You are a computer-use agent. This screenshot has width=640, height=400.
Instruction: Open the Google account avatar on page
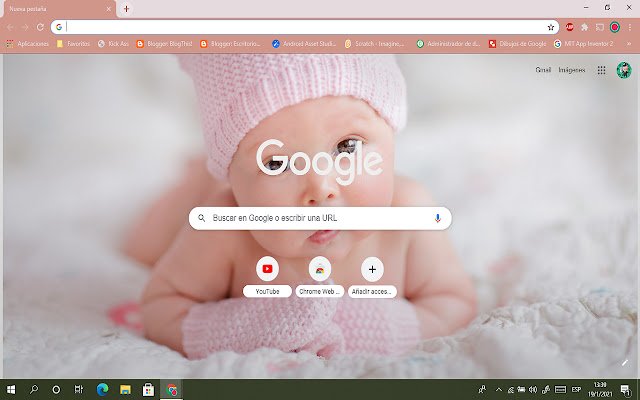(x=624, y=70)
